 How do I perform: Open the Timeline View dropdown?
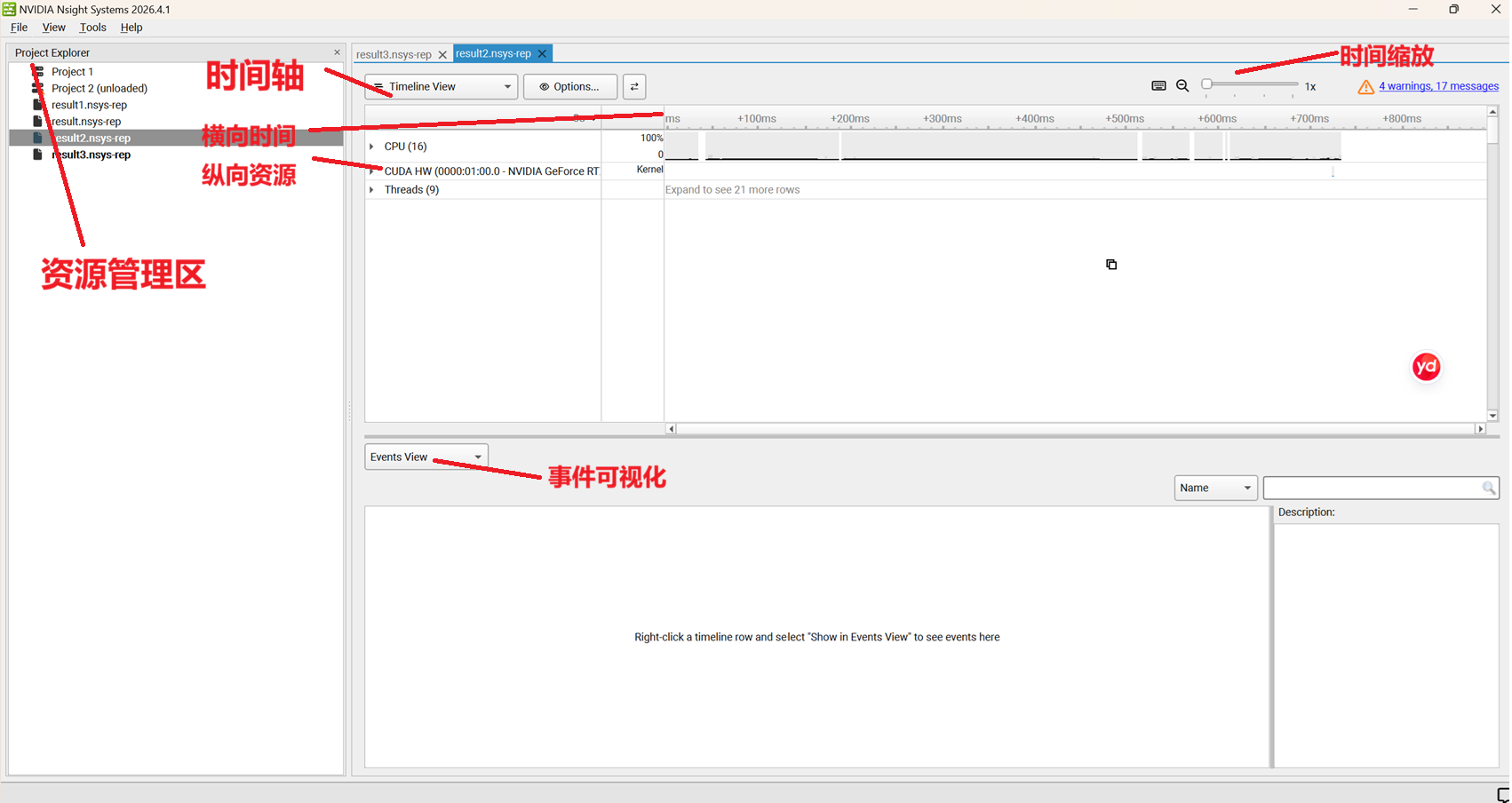442,87
